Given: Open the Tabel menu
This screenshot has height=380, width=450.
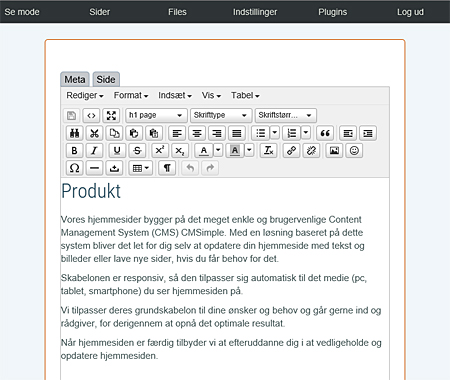Looking at the screenshot, I should click(245, 96).
